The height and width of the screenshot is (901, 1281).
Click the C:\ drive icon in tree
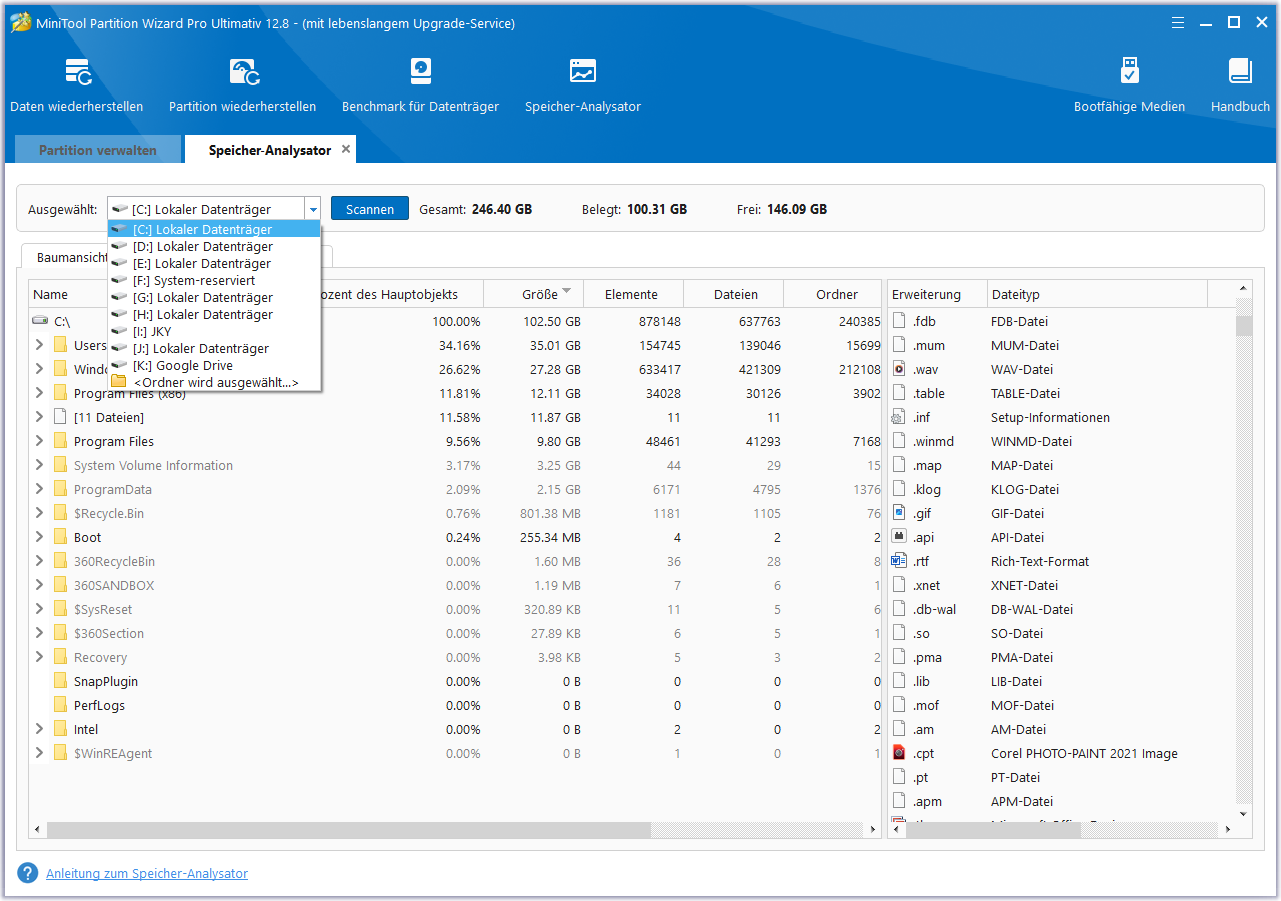(x=40, y=321)
